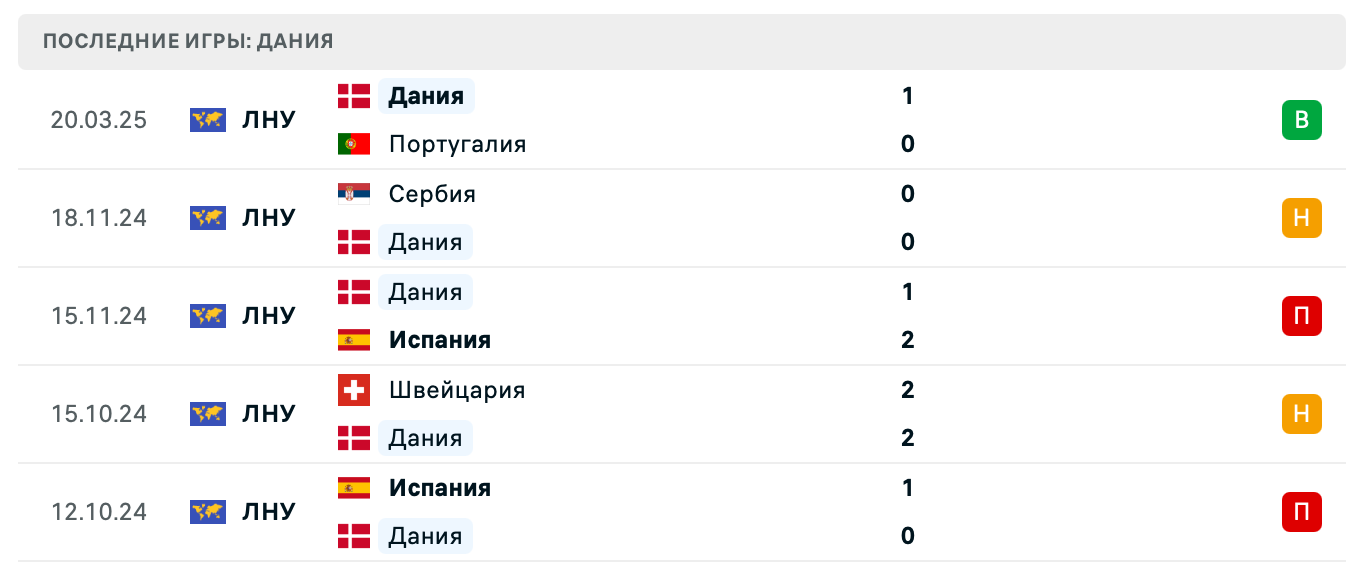The height and width of the screenshot is (576, 1362).
Task: Open Швейцария team link
Action: [x=457, y=390]
